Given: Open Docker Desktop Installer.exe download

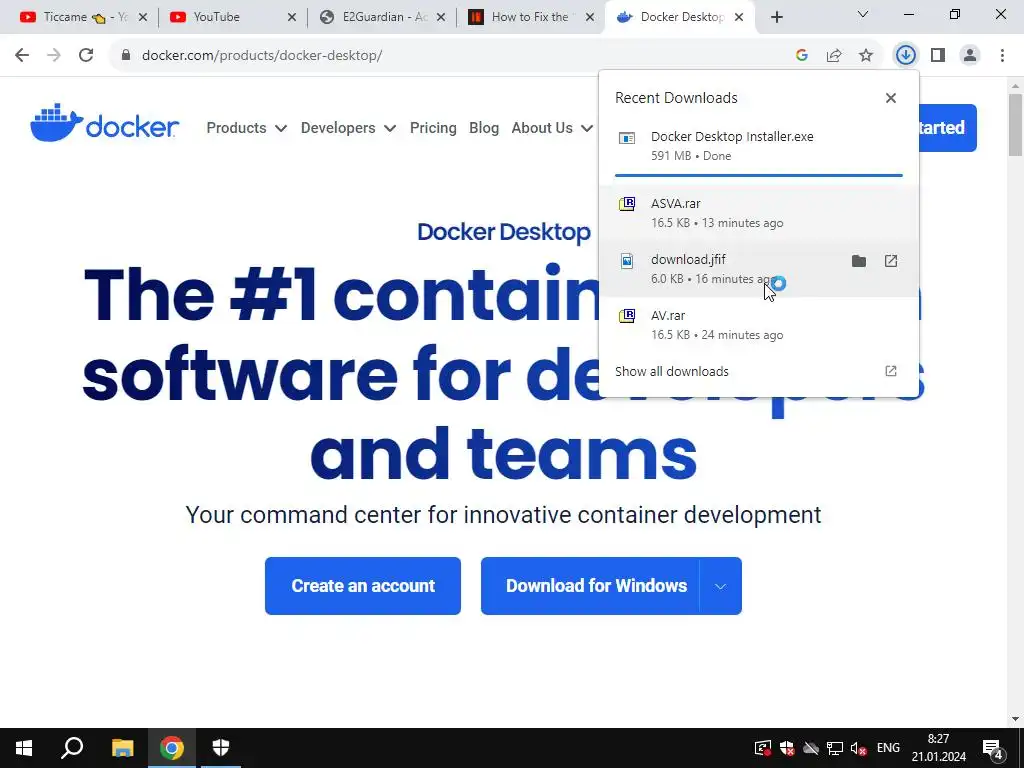Looking at the screenshot, I should coord(759,146).
